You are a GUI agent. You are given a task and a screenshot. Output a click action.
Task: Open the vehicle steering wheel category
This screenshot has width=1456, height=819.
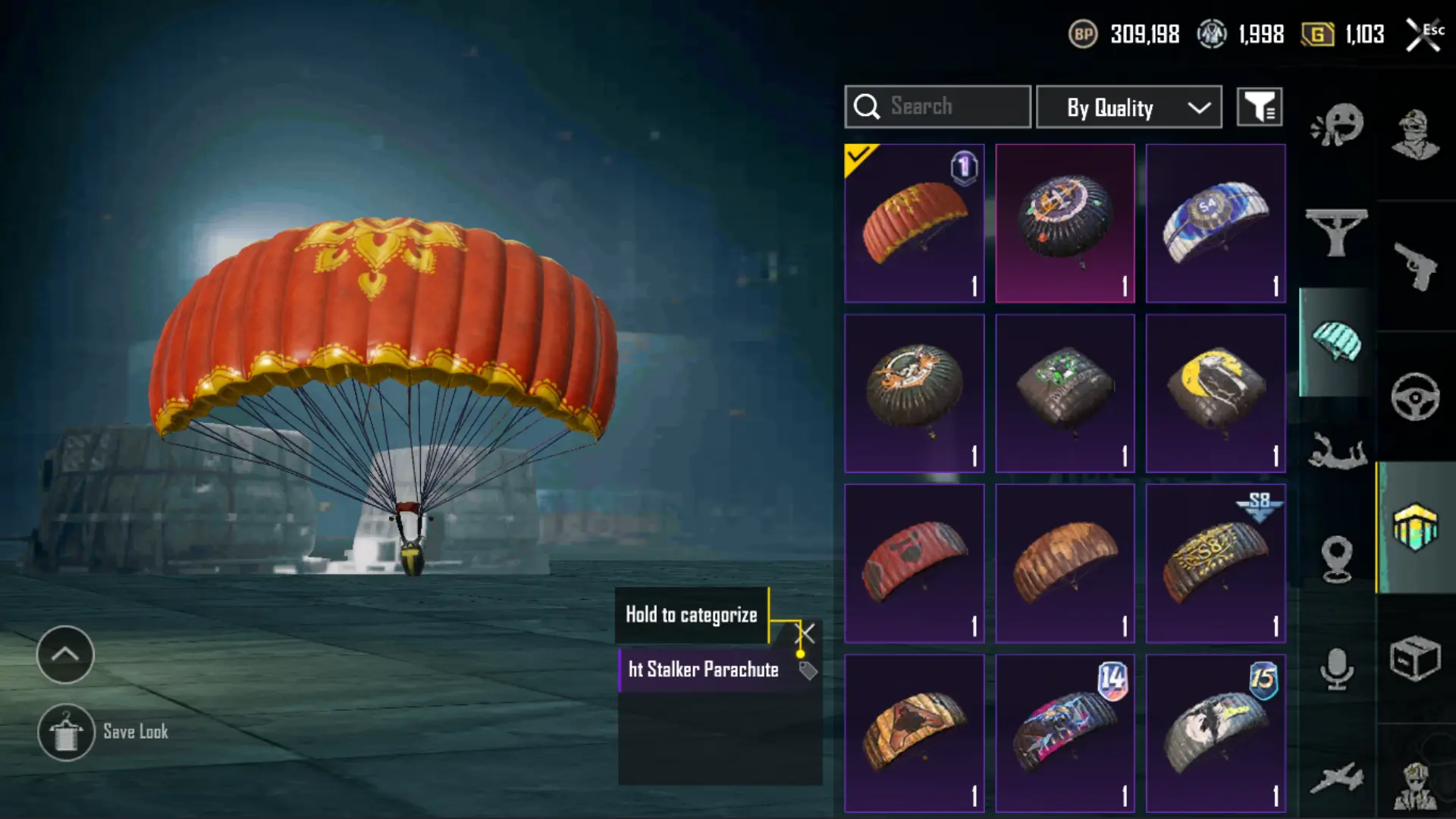pos(1415,397)
